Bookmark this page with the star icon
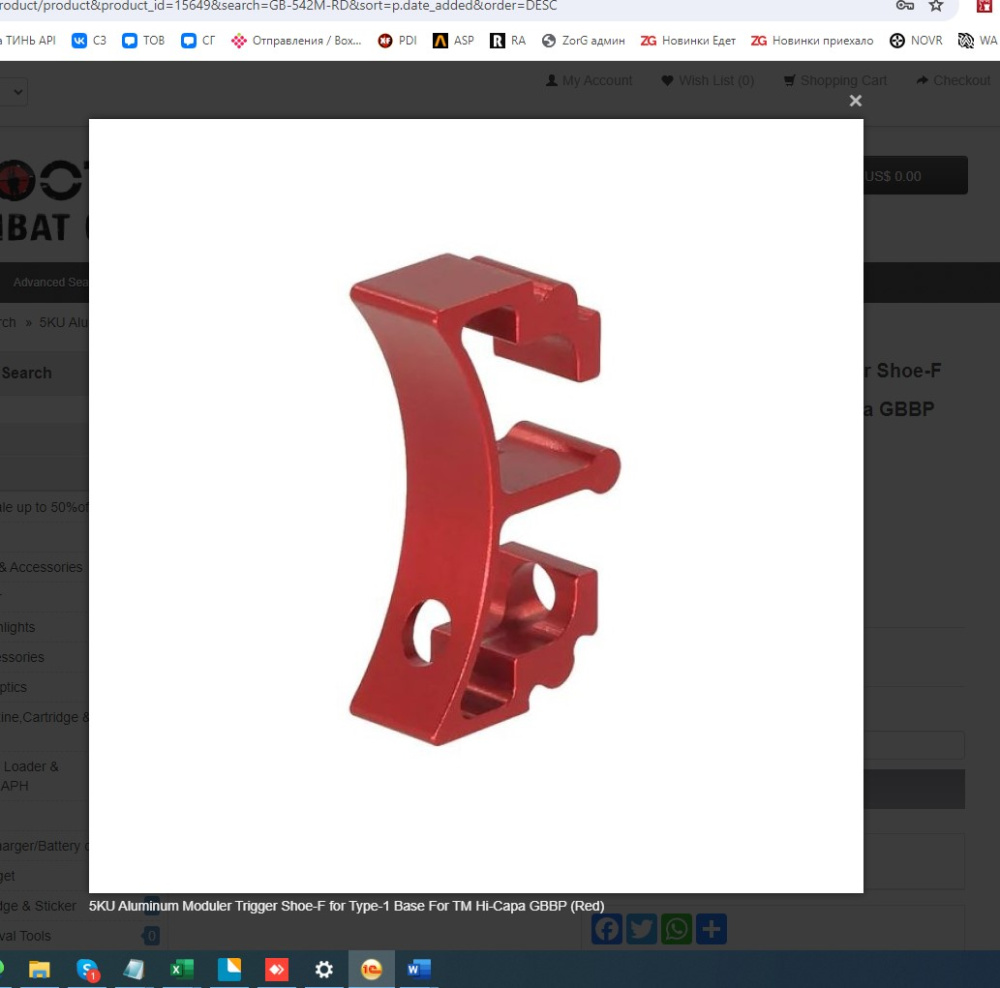Image resolution: width=1000 pixels, height=988 pixels. click(936, 6)
